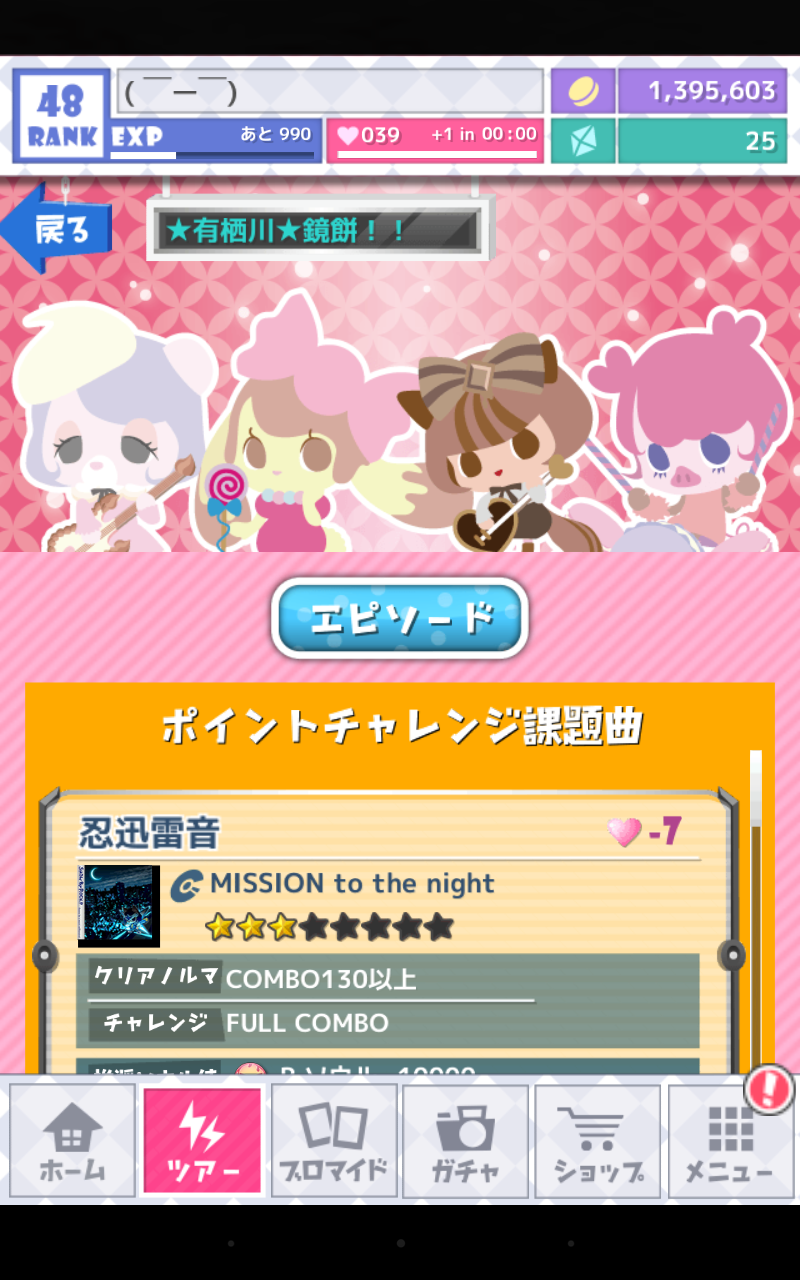The image size is (800, 1280).
Task: Tap the green gem currency icon
Action: [x=583, y=141]
